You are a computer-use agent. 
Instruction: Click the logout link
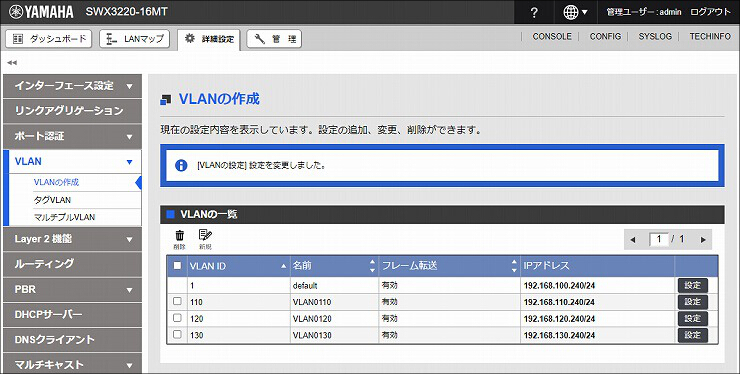point(710,12)
